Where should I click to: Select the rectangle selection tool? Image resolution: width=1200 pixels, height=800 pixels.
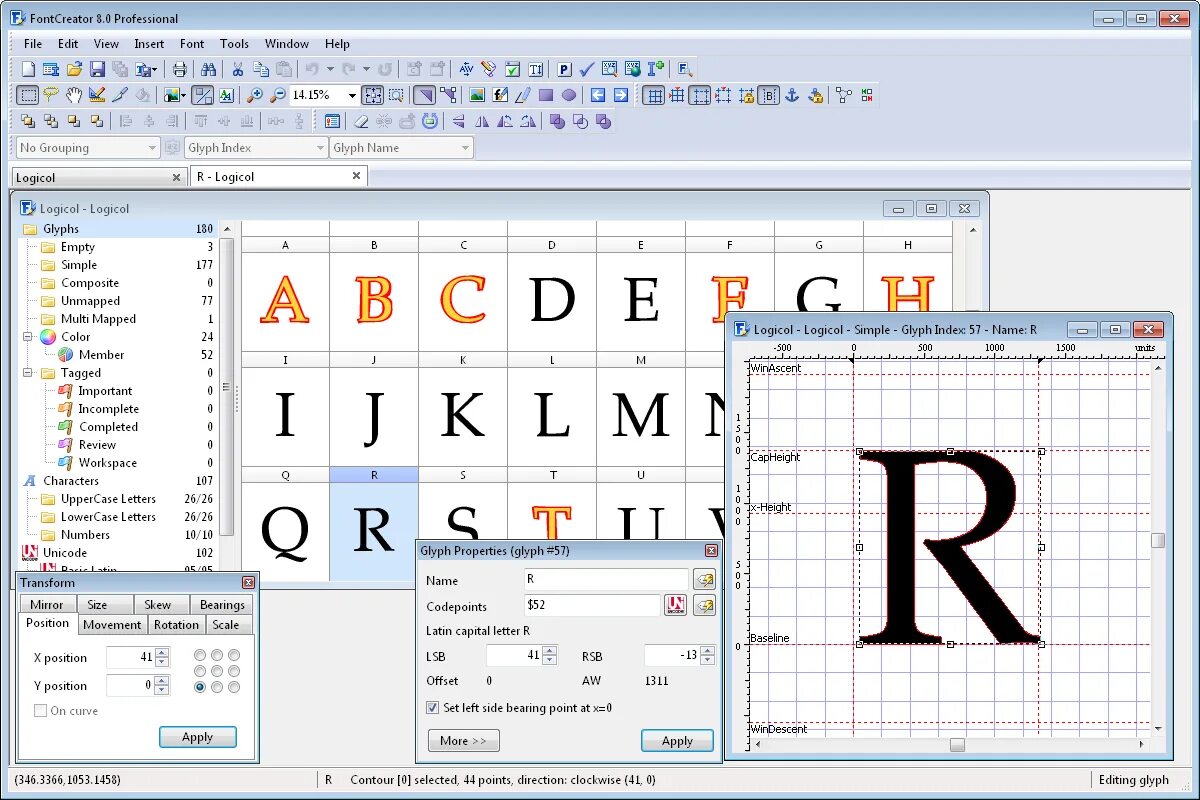pyautogui.click(x=28, y=95)
